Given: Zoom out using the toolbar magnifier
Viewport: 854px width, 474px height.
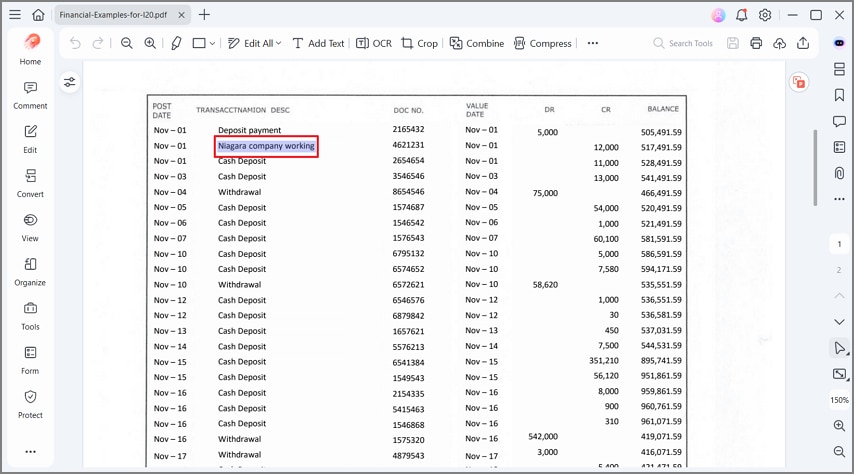Looking at the screenshot, I should [126, 43].
